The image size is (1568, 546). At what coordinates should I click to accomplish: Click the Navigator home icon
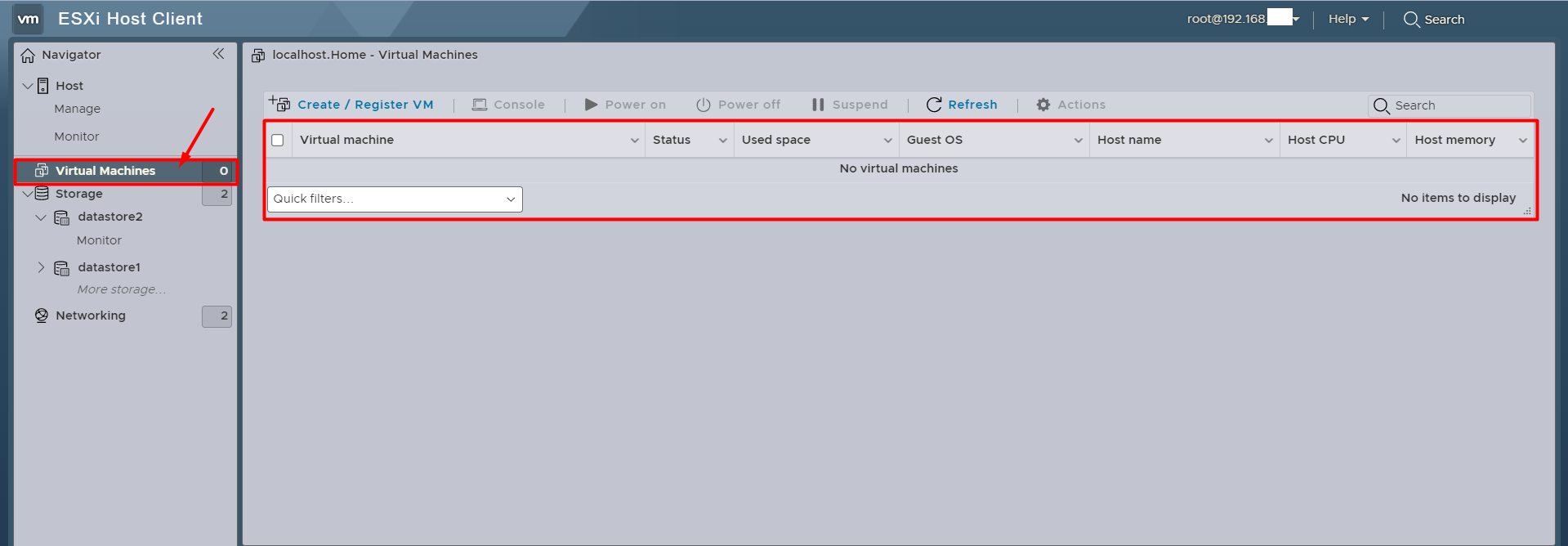(x=28, y=55)
